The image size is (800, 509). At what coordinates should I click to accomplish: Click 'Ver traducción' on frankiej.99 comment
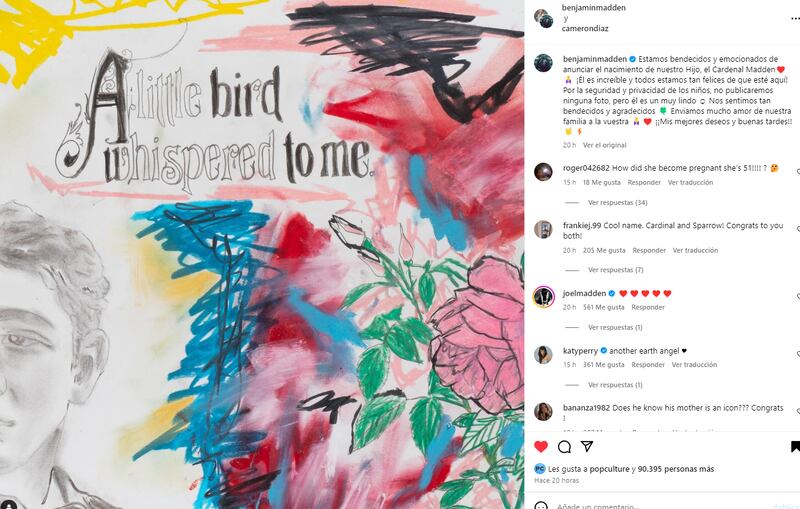(695, 250)
